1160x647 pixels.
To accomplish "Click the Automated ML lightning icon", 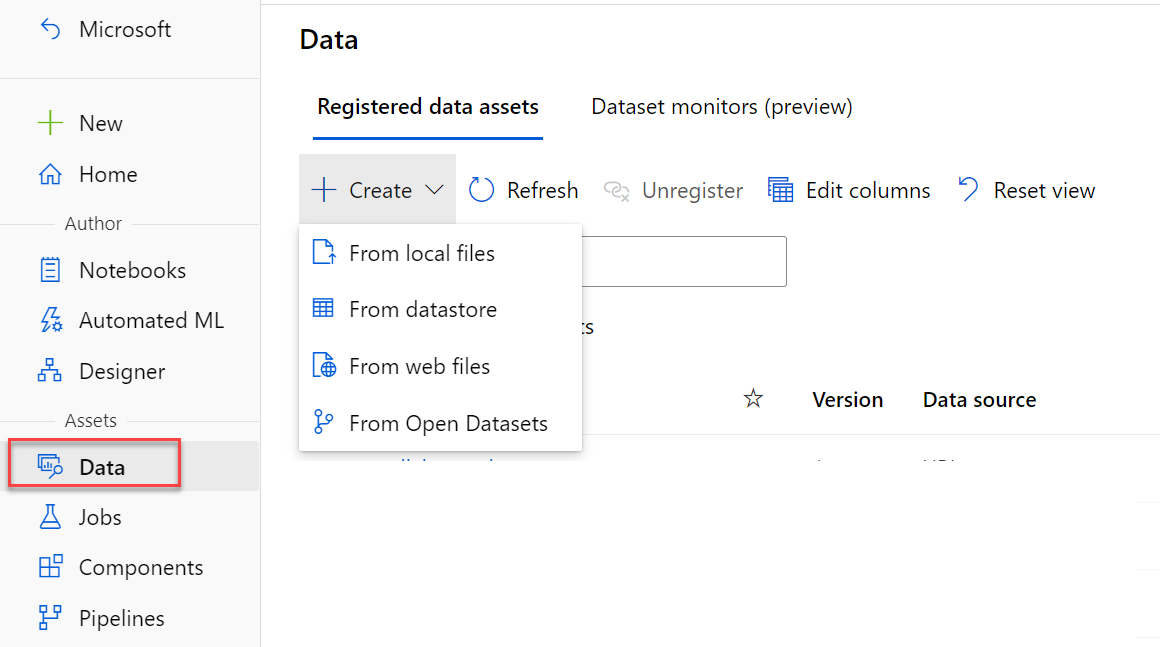I will click(x=50, y=320).
